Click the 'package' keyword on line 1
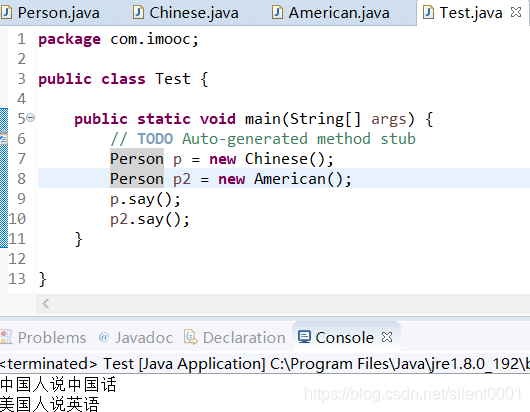Viewport: 530px width, 412px height. point(69,40)
